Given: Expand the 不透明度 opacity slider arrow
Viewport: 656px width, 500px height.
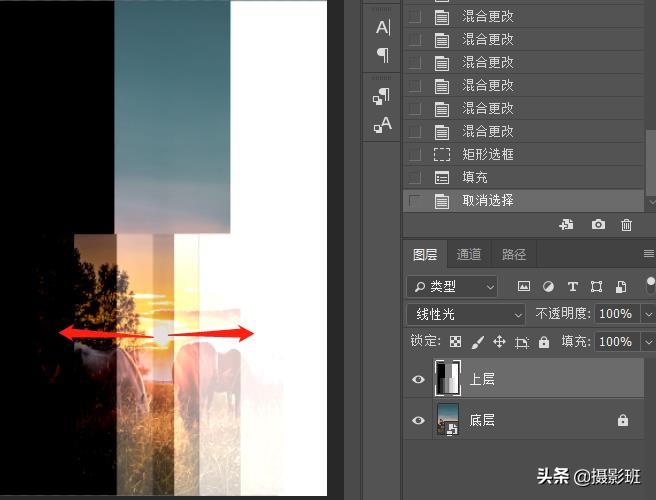Looking at the screenshot, I should pos(648,314).
